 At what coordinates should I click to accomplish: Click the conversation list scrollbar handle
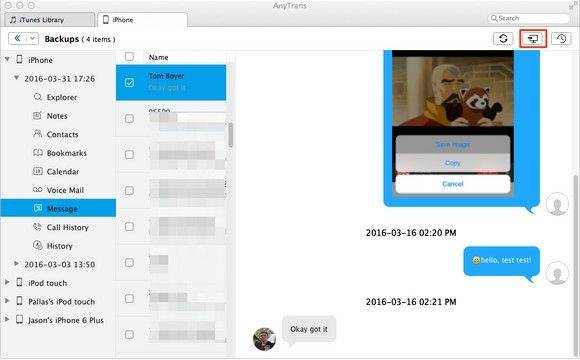click(231, 135)
